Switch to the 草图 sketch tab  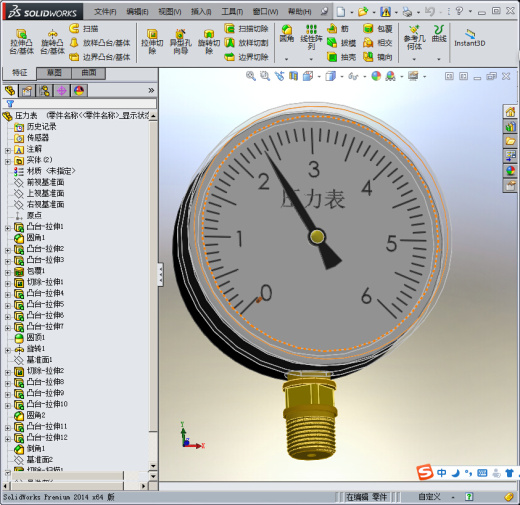[x=54, y=73]
